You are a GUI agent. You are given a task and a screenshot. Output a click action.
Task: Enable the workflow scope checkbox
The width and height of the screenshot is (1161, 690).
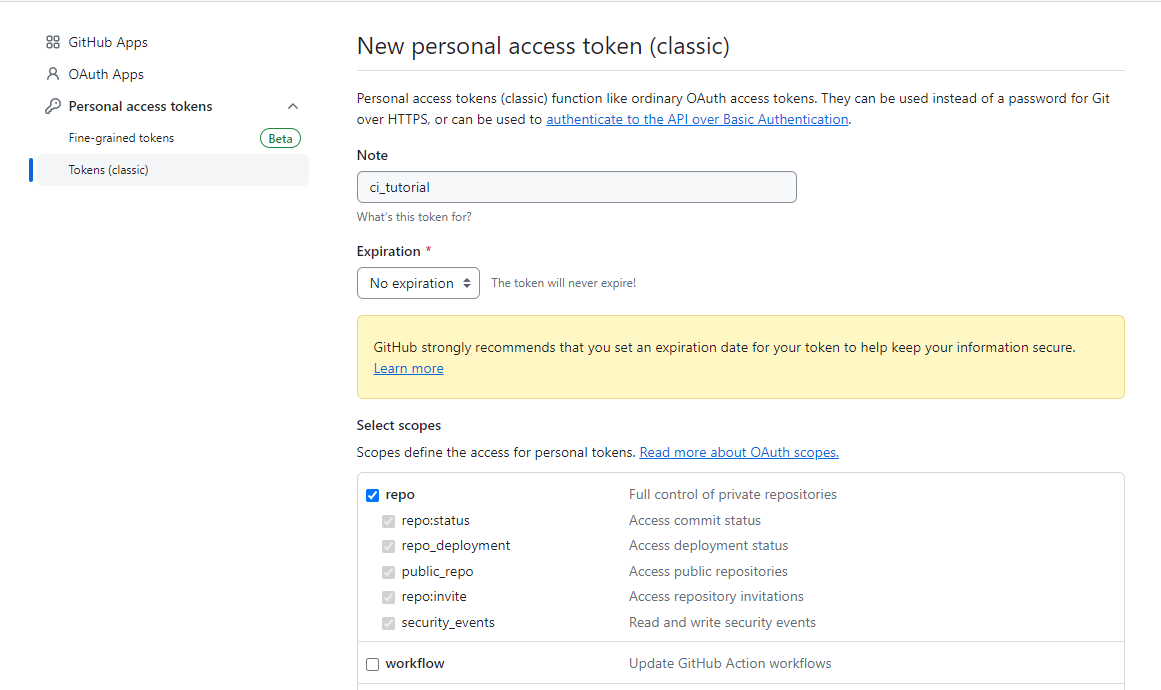pyautogui.click(x=372, y=664)
